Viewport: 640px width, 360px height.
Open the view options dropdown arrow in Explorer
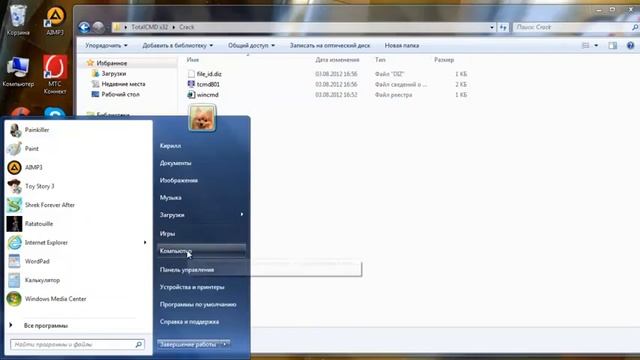596,45
